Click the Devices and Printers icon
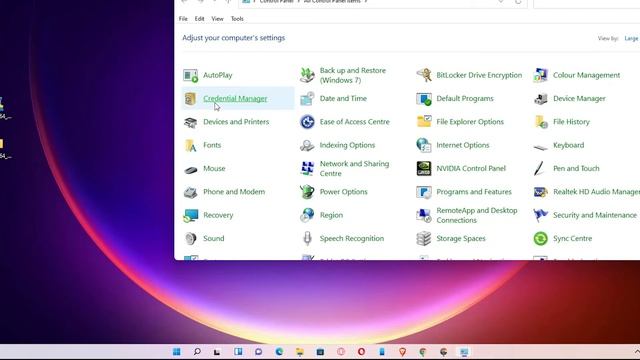 (190, 122)
